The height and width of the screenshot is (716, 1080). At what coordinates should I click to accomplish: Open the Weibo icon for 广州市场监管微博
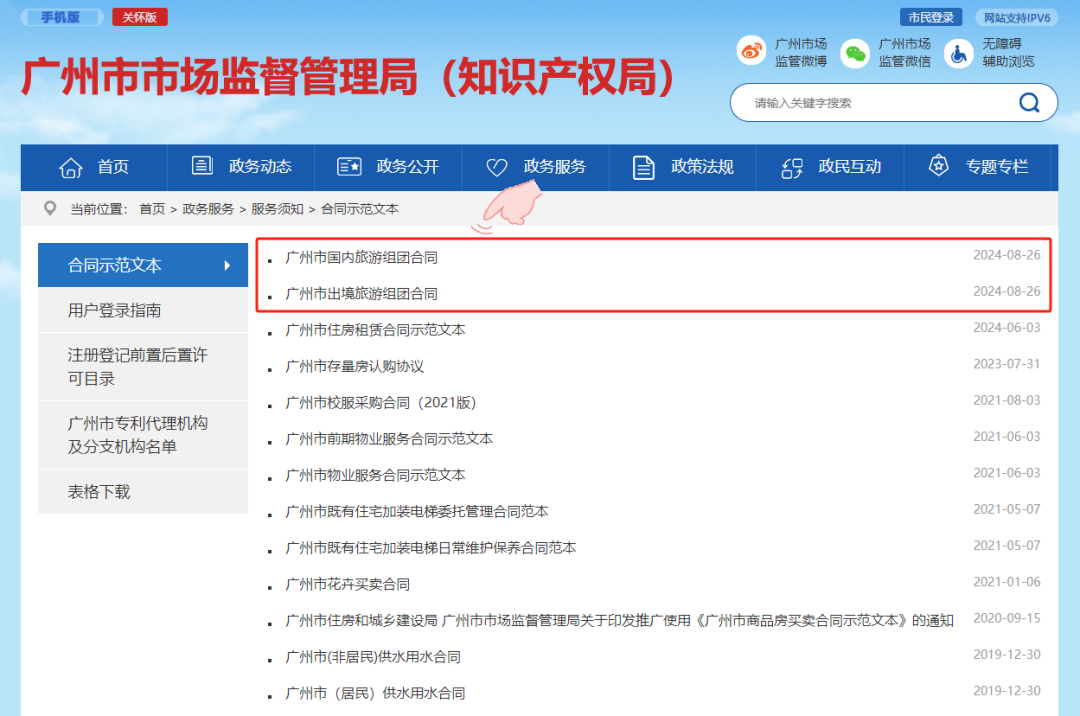(751, 52)
